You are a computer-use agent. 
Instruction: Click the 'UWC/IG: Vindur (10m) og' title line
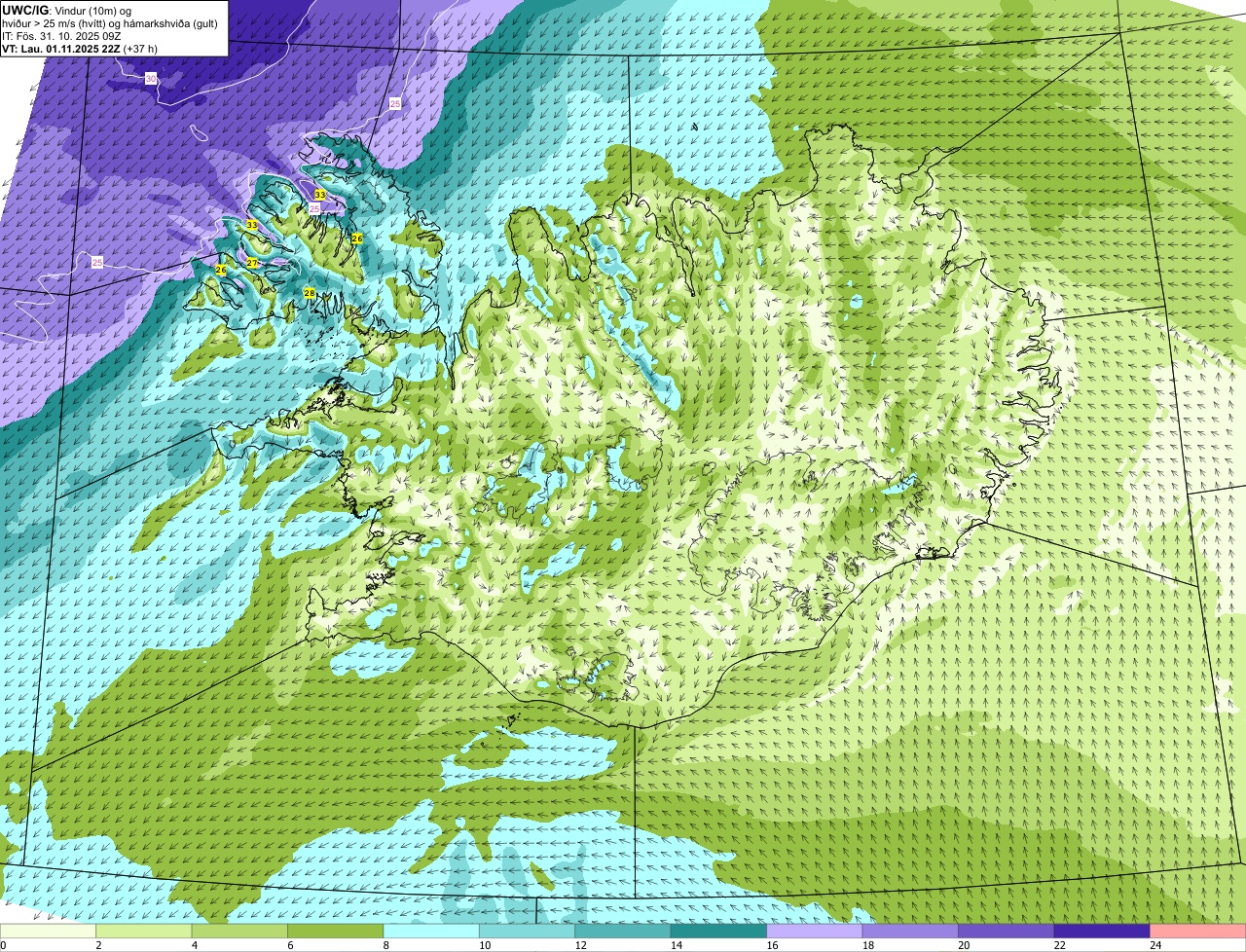66,10
